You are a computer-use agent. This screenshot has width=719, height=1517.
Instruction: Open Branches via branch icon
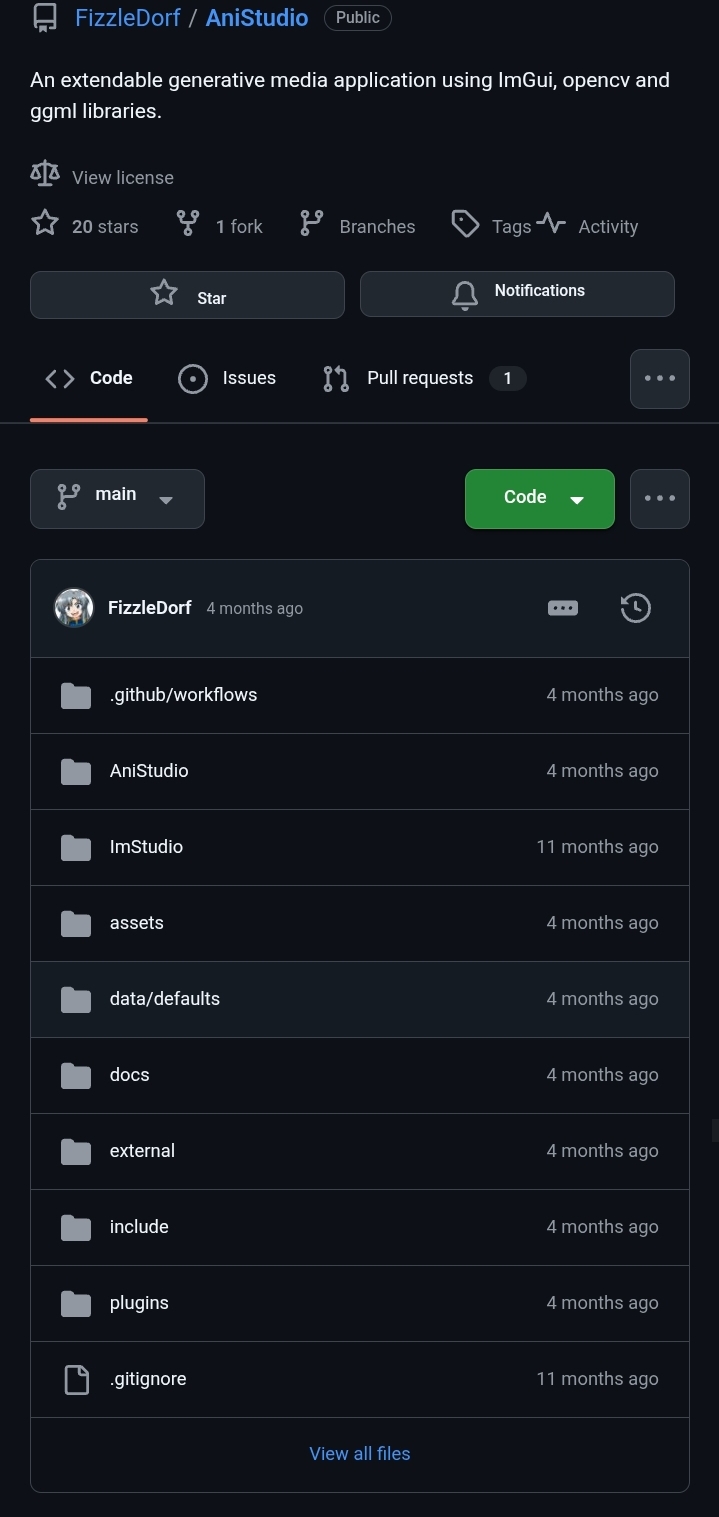pyautogui.click(x=312, y=223)
